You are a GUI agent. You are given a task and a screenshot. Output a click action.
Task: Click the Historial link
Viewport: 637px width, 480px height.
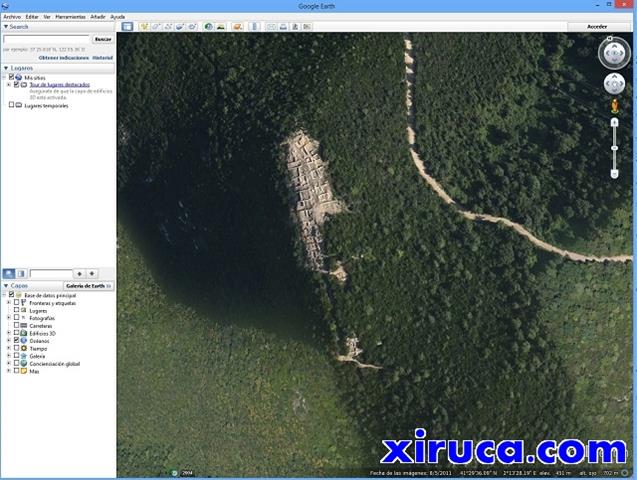(102, 58)
